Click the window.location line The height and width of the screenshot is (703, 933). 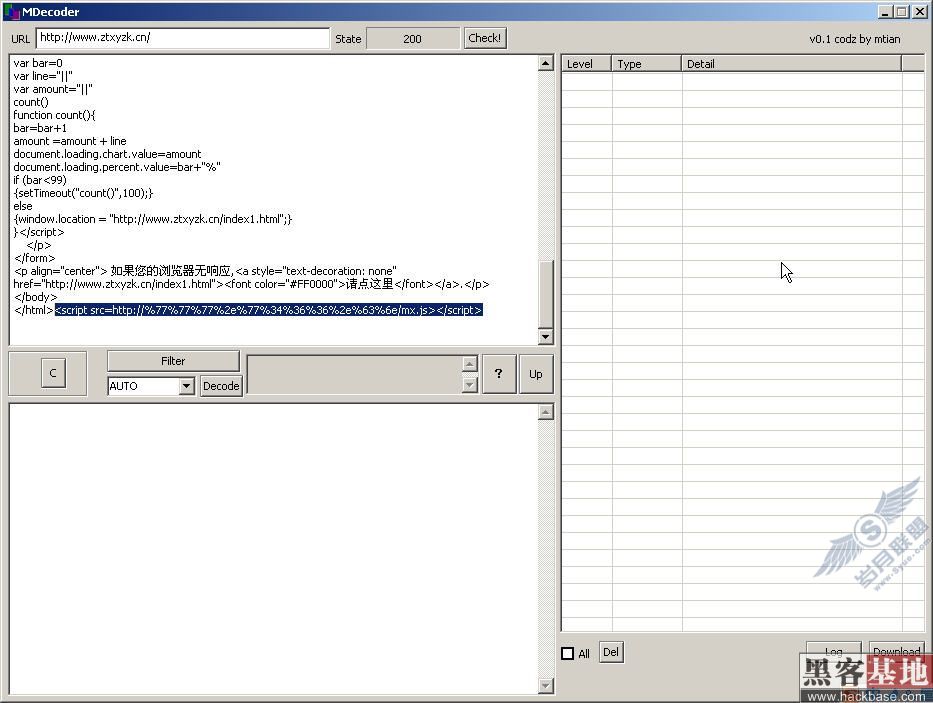(153, 219)
